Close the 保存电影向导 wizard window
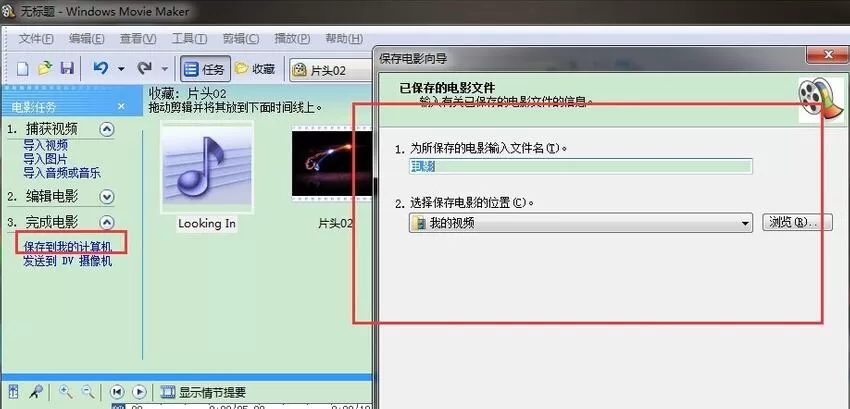Image resolution: width=850 pixels, height=409 pixels. pos(826,54)
